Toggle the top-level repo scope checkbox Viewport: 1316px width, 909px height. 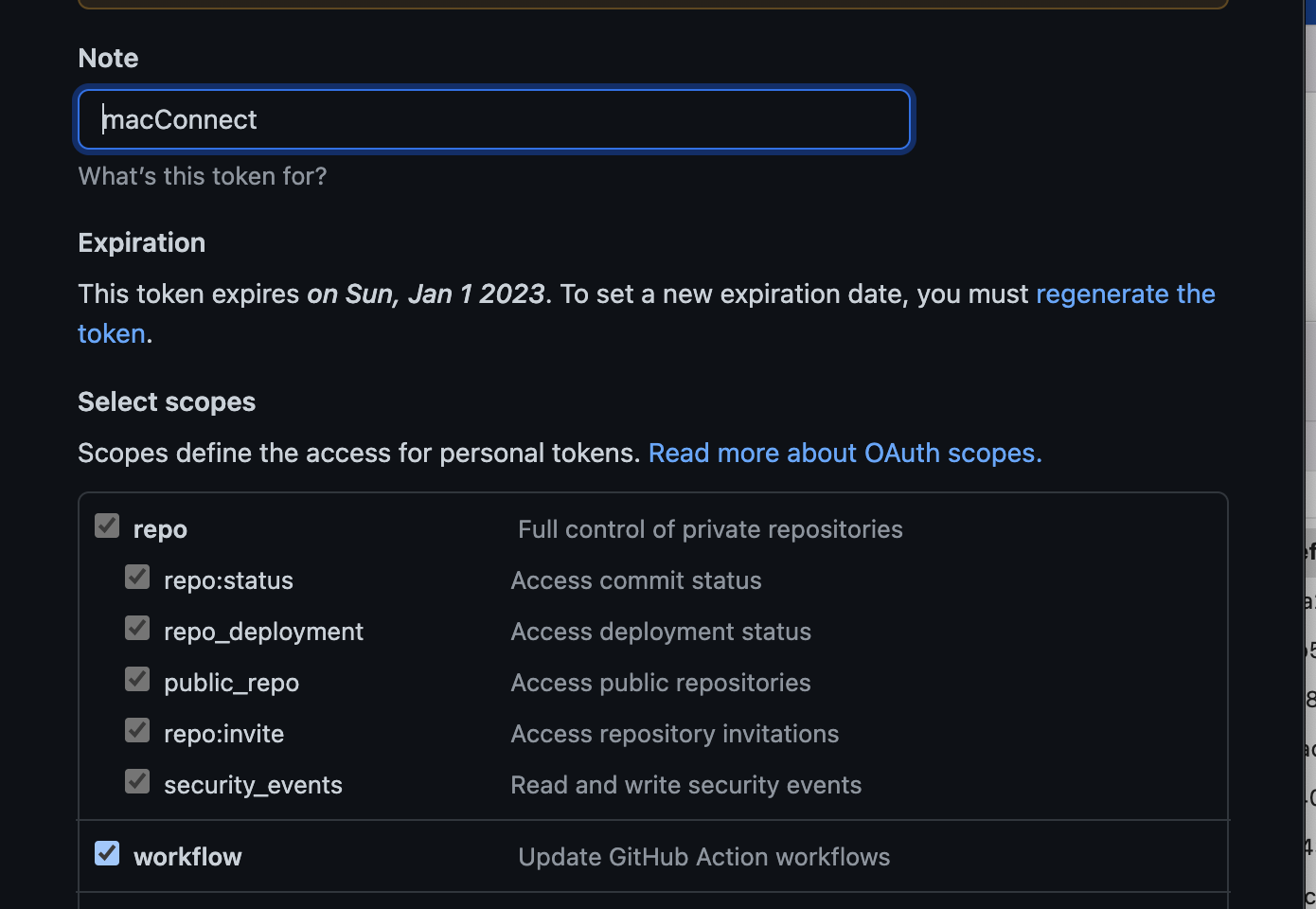pos(107,526)
